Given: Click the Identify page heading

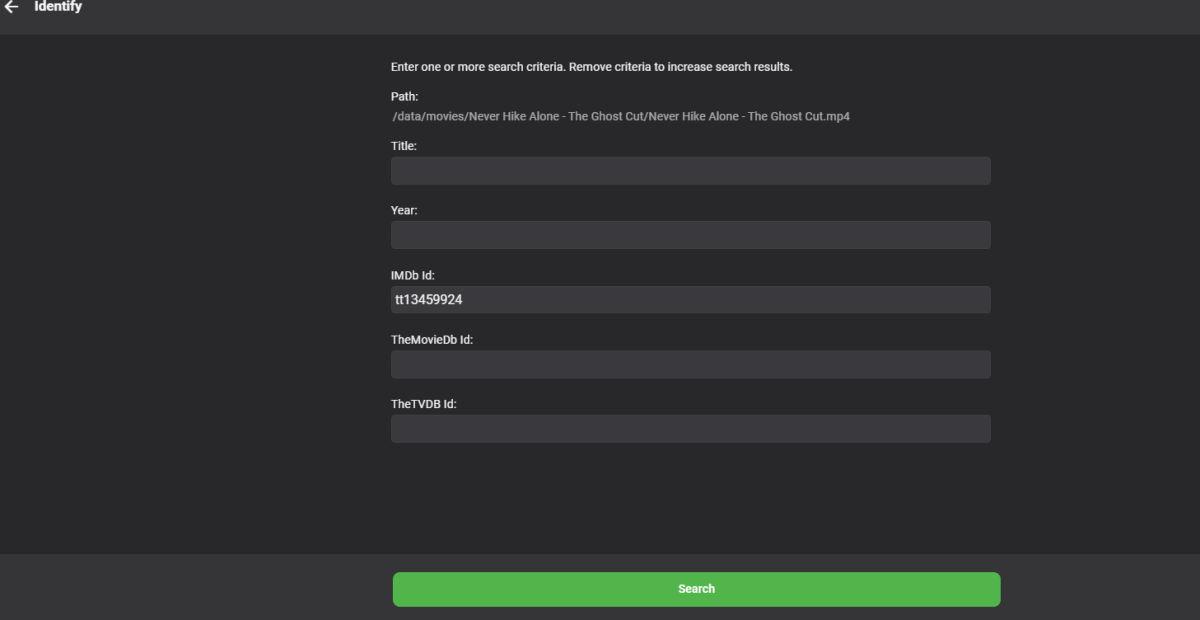Looking at the screenshot, I should pos(58,7).
